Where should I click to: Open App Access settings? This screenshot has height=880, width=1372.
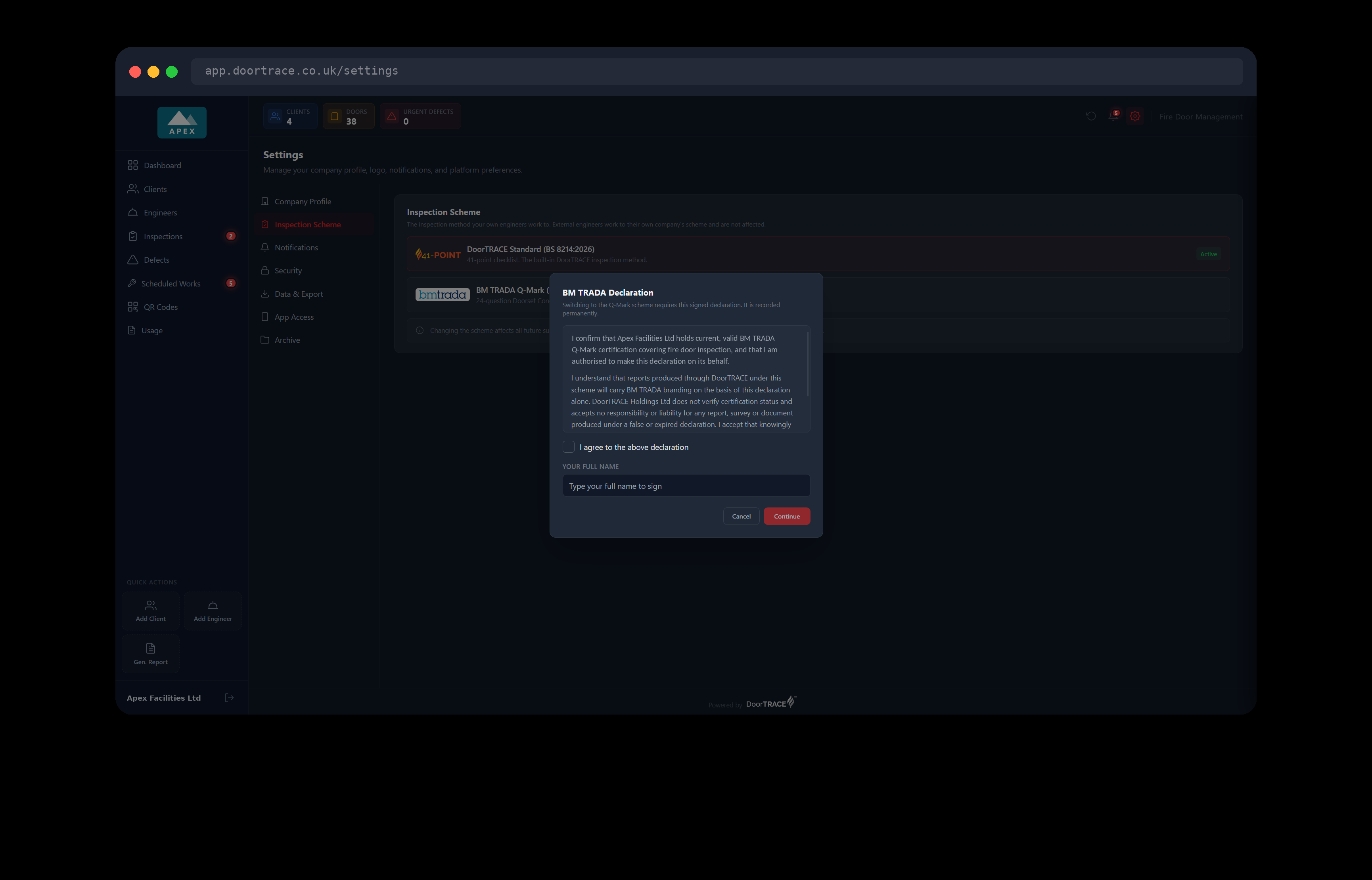pos(314,317)
